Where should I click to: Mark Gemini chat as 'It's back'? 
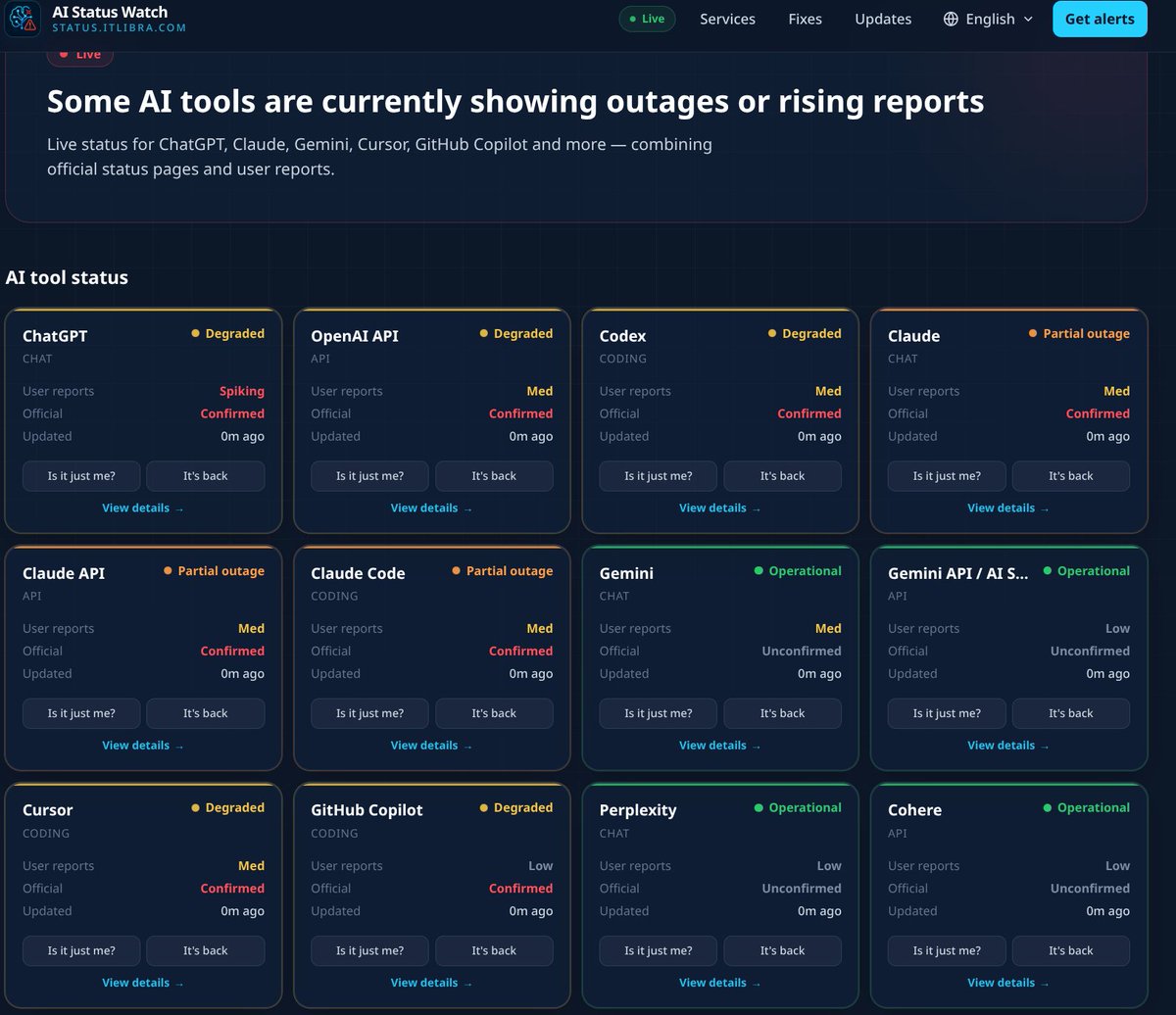coord(782,713)
